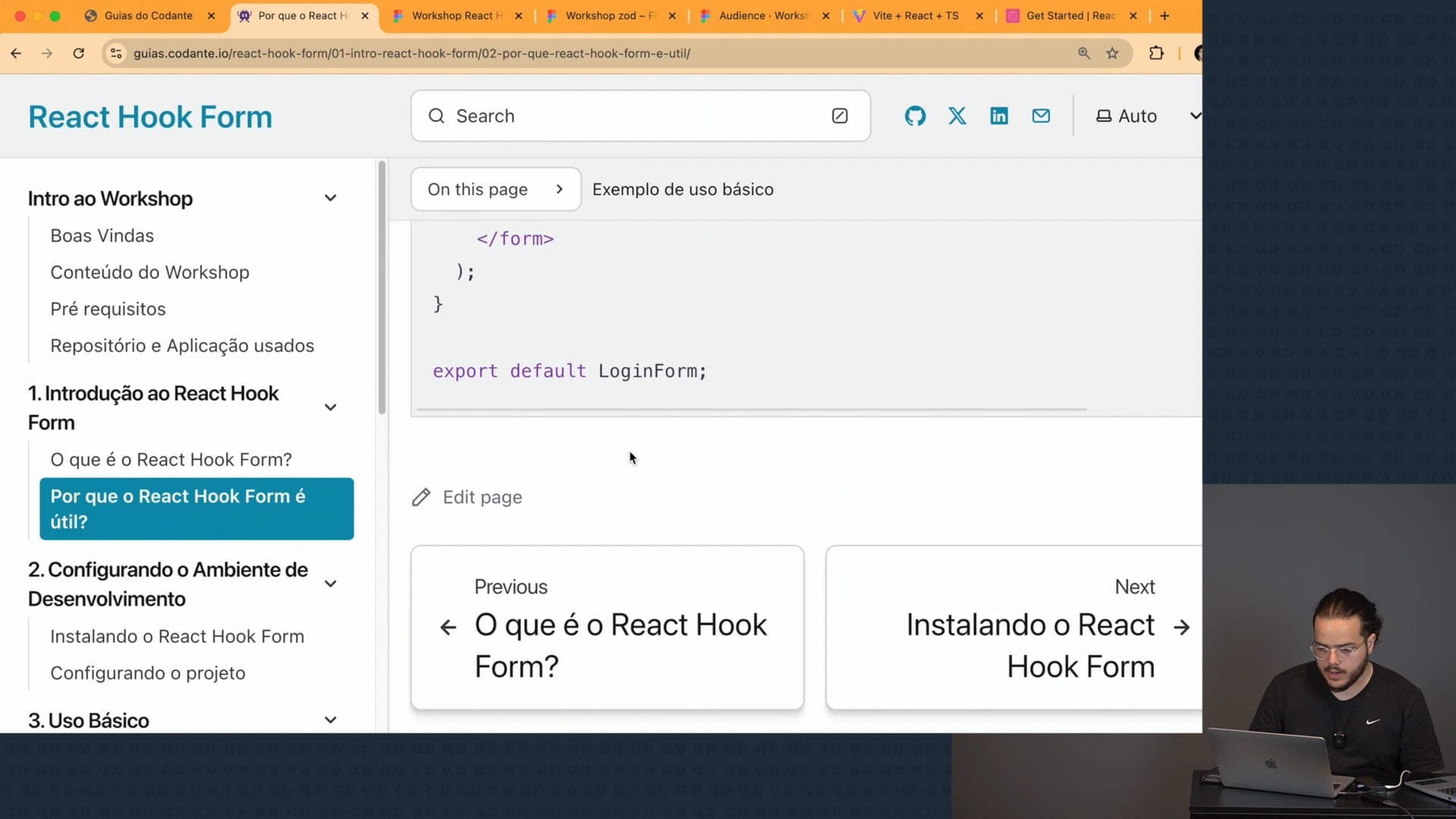Go to the Previous page card
The width and height of the screenshot is (1456, 819).
pyautogui.click(x=607, y=628)
